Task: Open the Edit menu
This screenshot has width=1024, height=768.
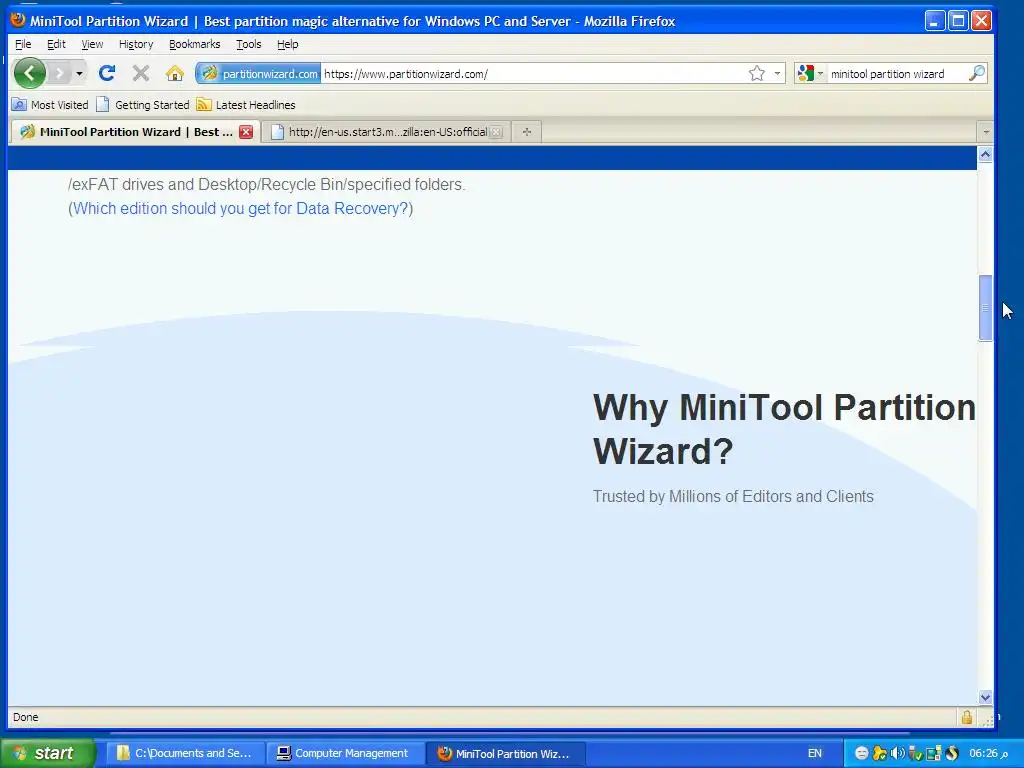Action: click(x=56, y=44)
